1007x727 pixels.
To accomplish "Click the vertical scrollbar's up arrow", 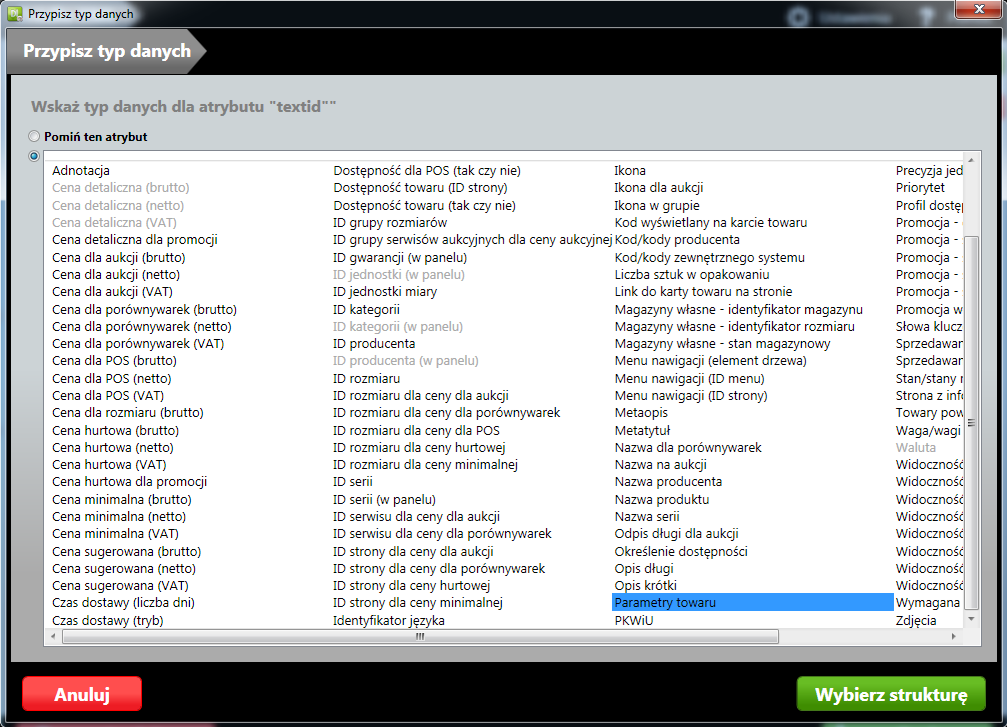I will click(971, 161).
